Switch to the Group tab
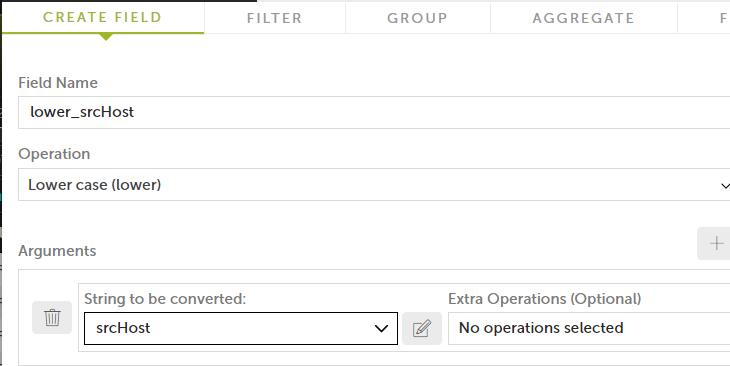The image size is (730, 366). click(x=418, y=18)
